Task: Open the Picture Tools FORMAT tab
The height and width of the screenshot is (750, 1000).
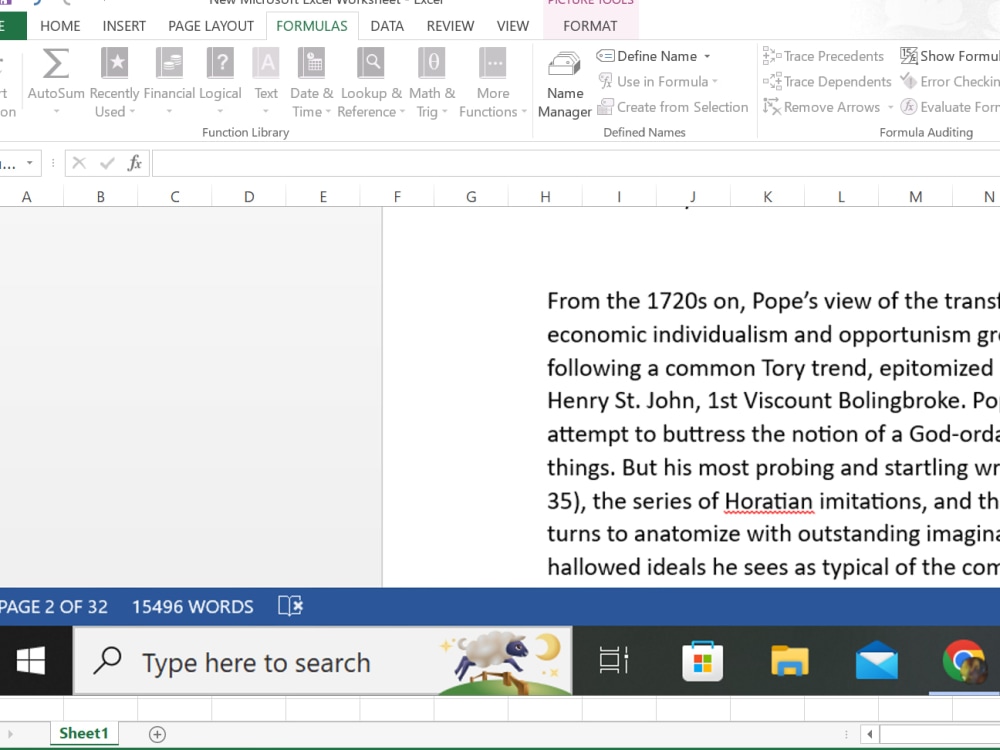Action: click(x=590, y=26)
